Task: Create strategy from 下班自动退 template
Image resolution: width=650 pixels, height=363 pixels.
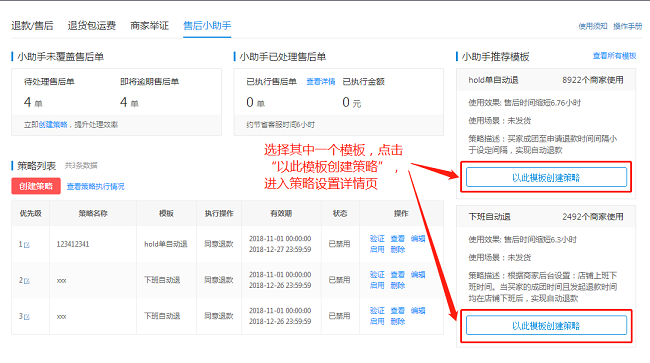Action: tap(546, 326)
